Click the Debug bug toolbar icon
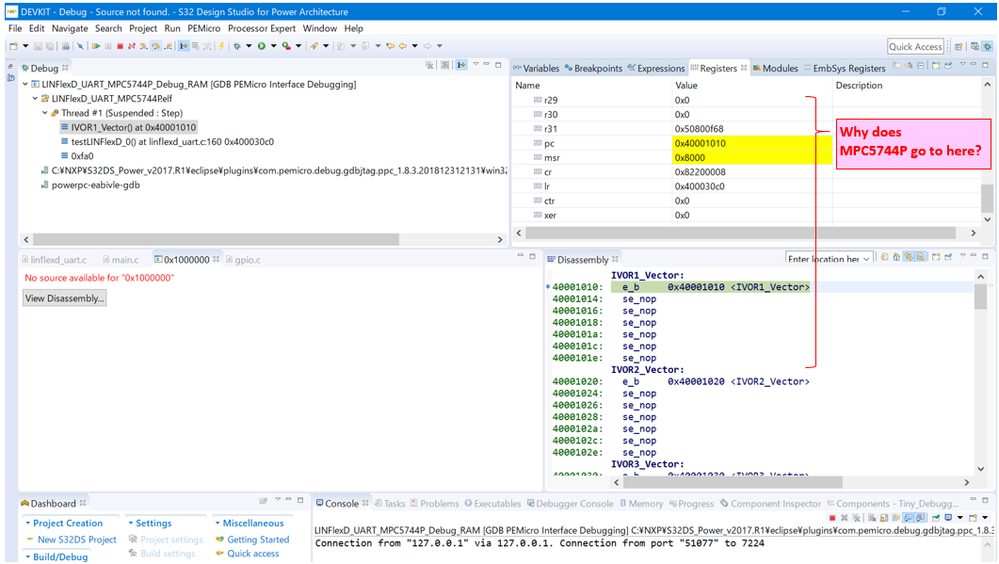 [x=237, y=46]
